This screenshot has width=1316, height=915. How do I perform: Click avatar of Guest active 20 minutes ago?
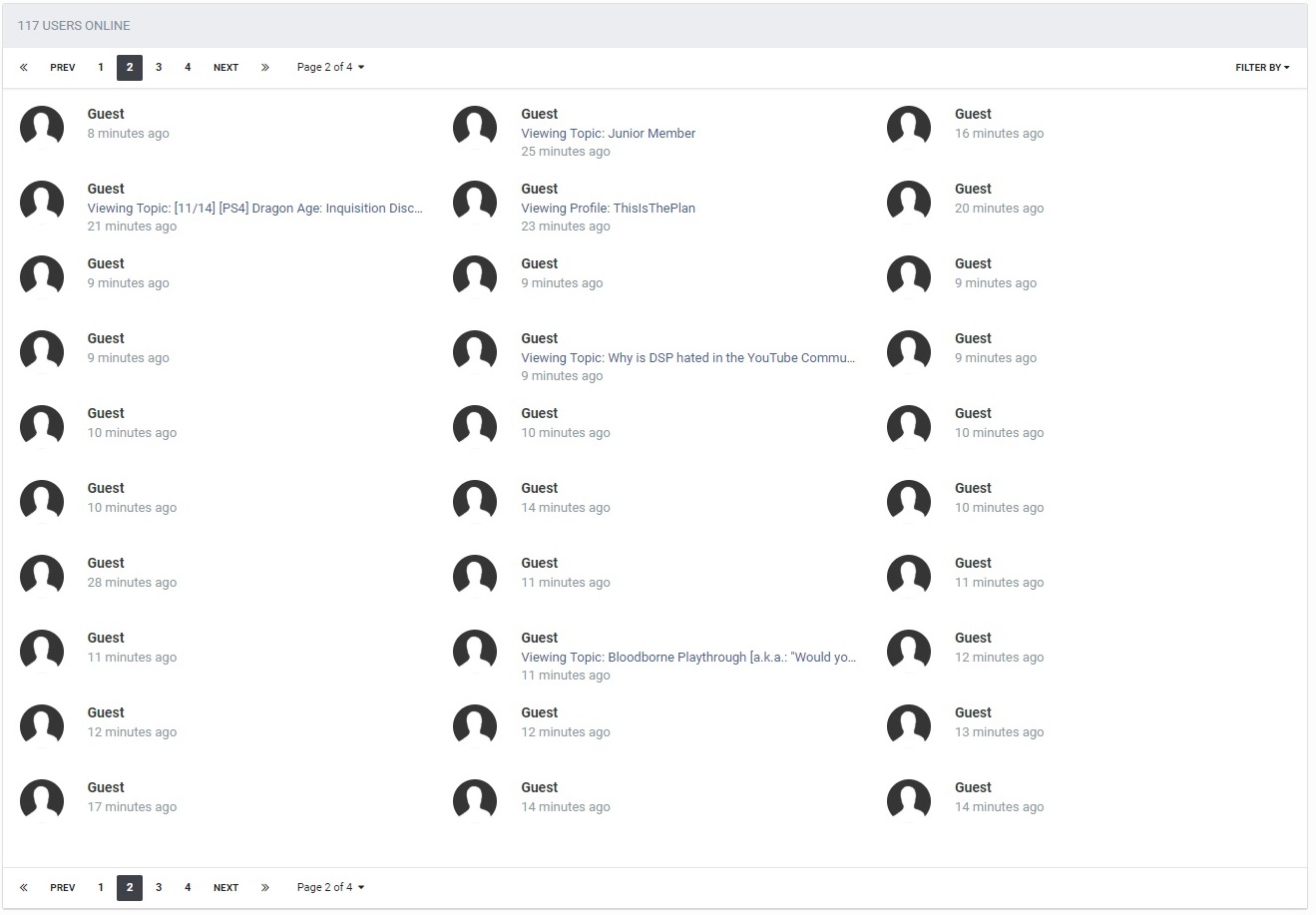pyautogui.click(x=909, y=203)
